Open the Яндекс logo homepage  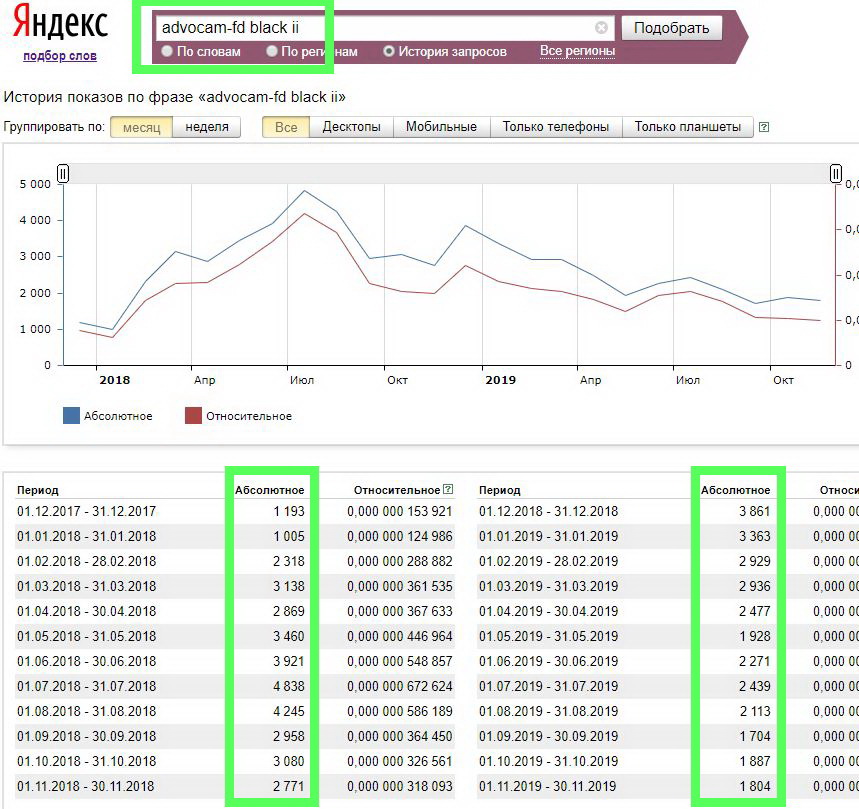click(60, 24)
